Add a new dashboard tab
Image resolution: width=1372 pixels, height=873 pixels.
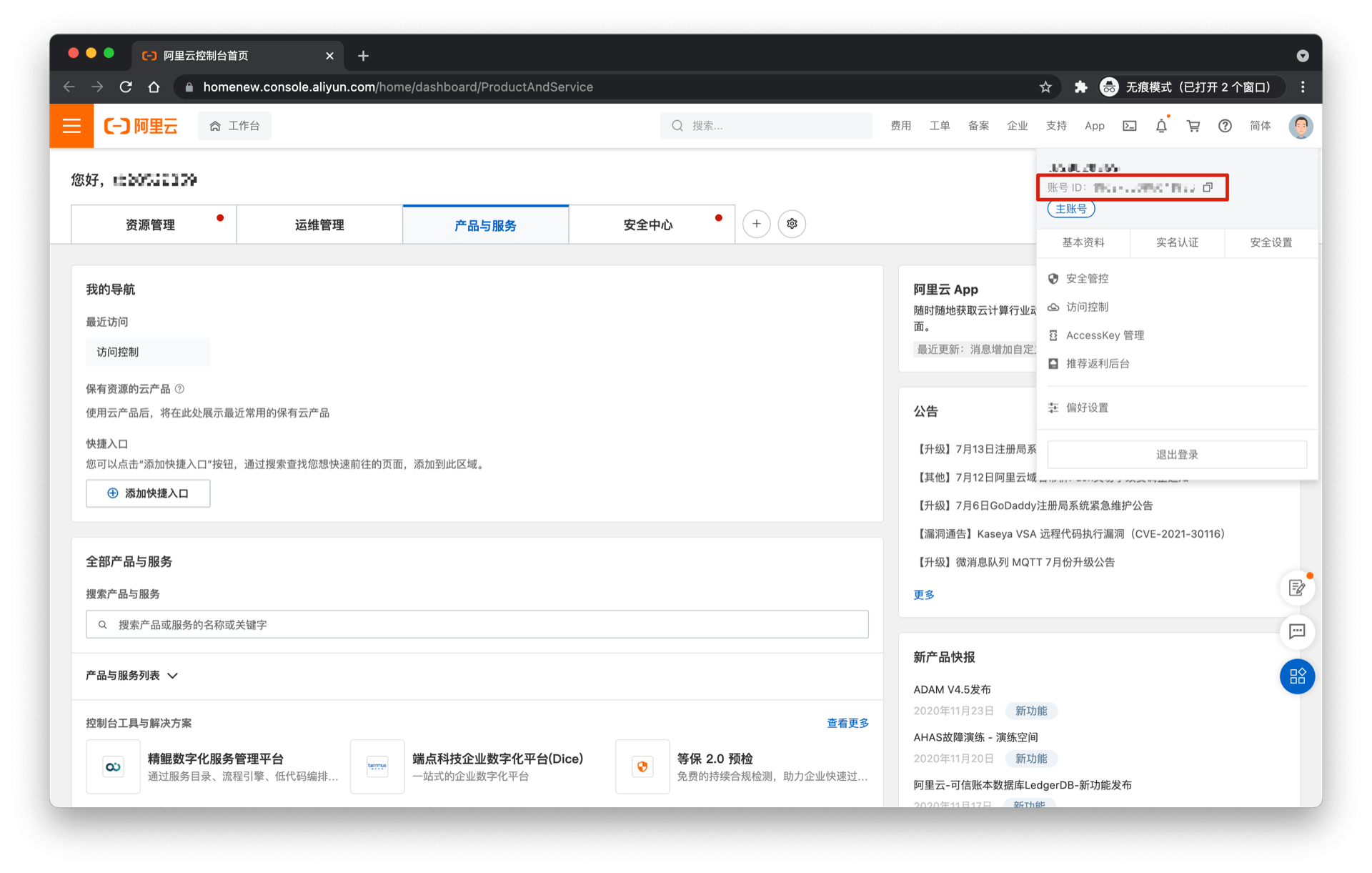pos(756,224)
